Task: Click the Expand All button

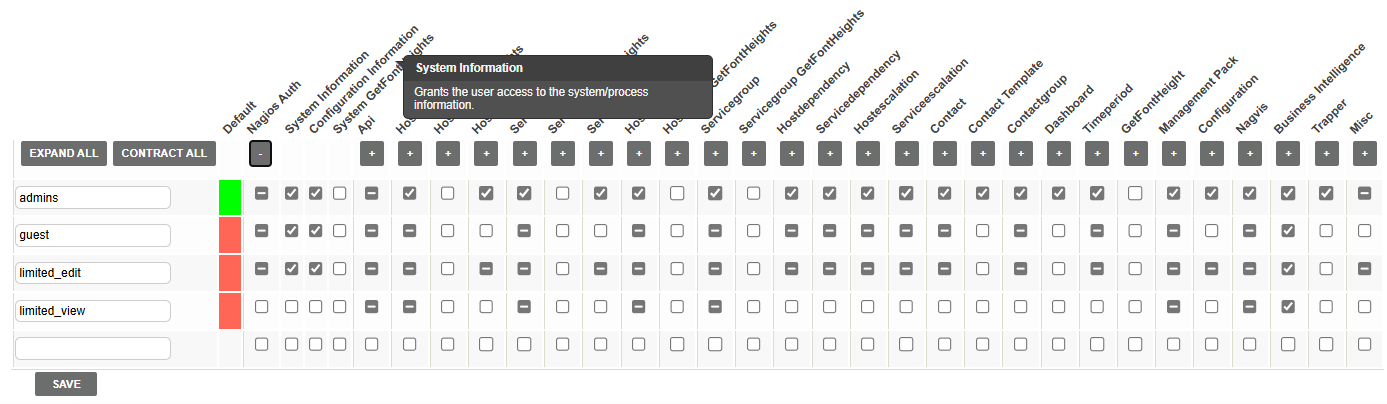Action: coord(64,153)
